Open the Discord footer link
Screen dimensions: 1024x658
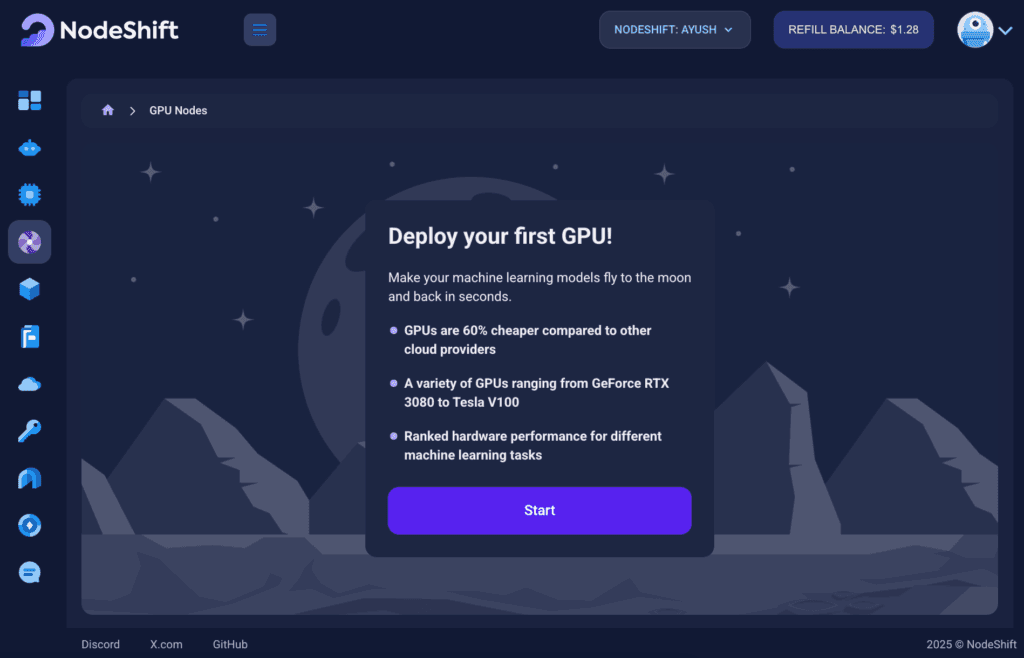[101, 644]
